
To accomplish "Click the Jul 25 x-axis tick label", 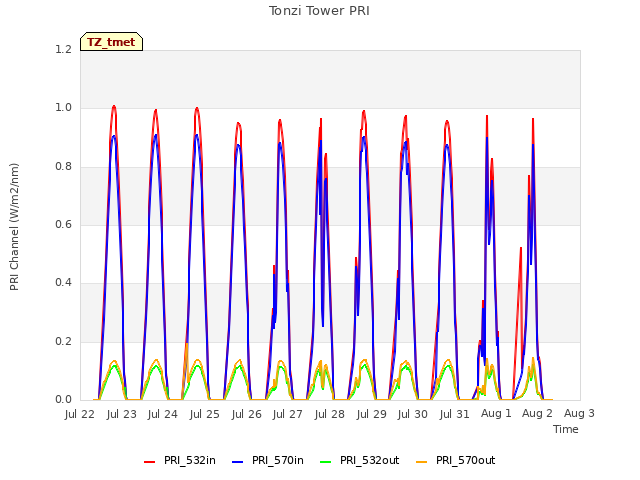I will click(x=205, y=414).
